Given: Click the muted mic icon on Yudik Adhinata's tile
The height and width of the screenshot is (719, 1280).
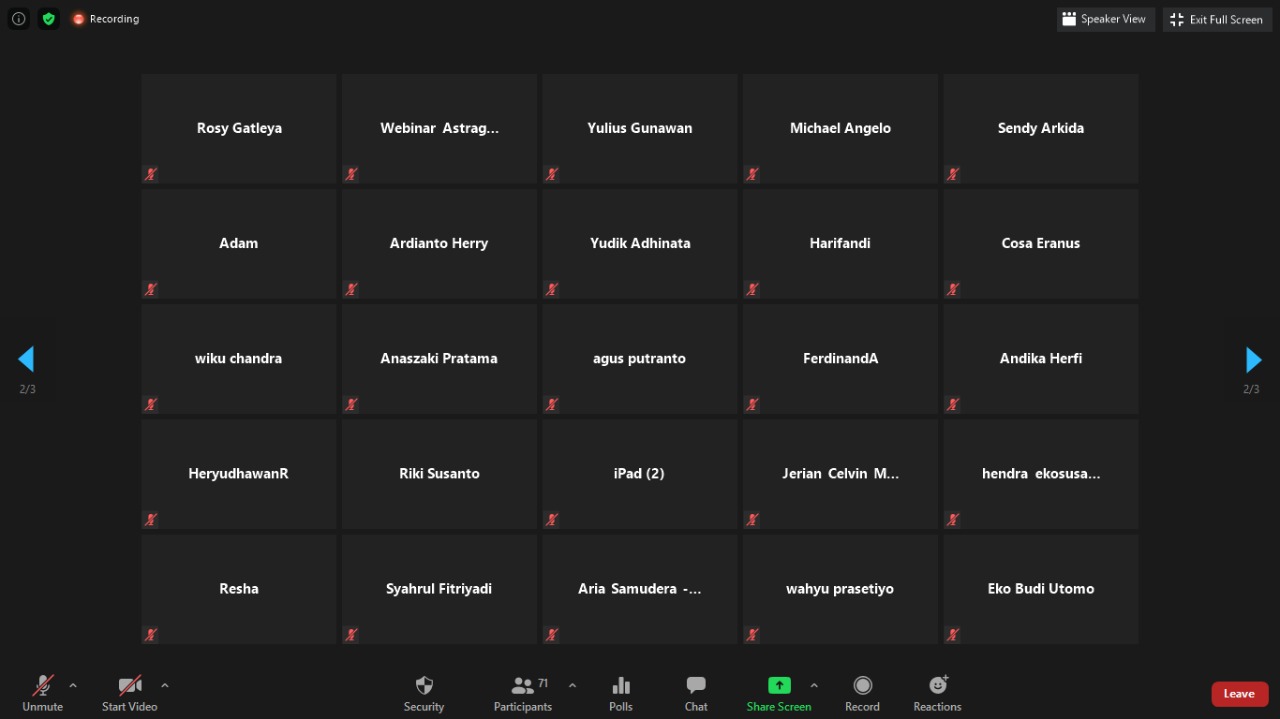Looking at the screenshot, I should [x=552, y=289].
